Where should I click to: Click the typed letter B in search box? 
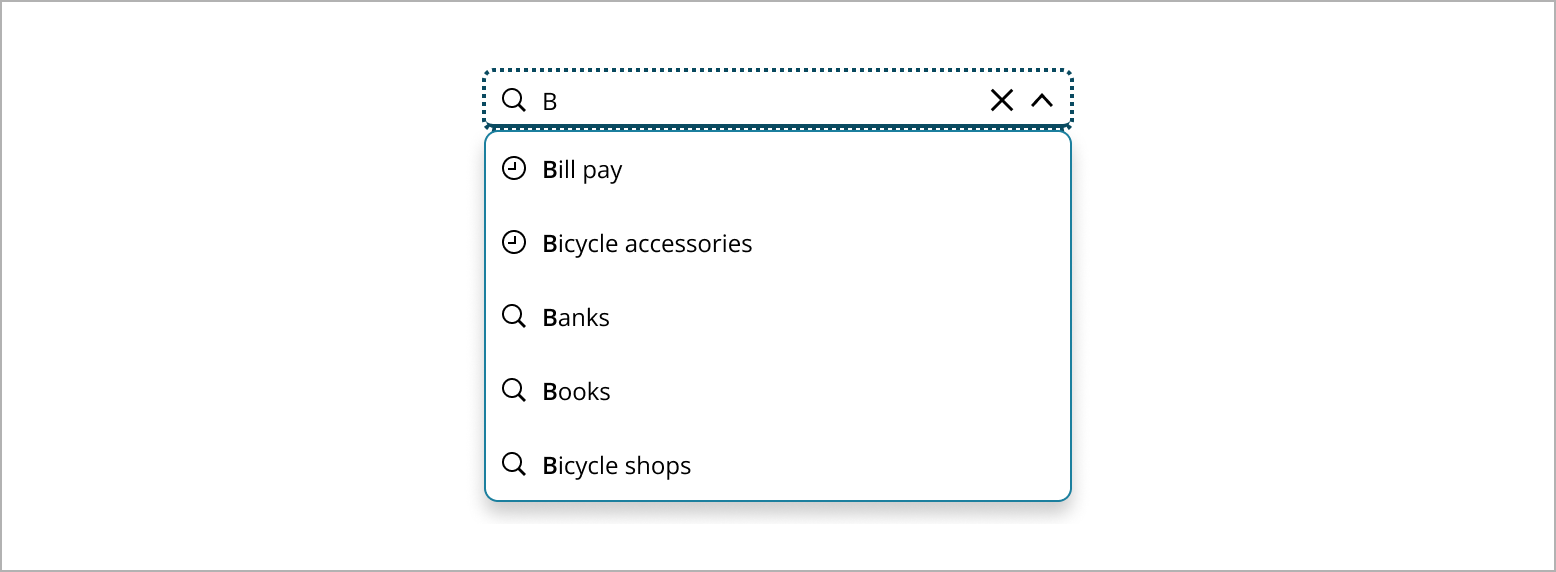(x=549, y=101)
